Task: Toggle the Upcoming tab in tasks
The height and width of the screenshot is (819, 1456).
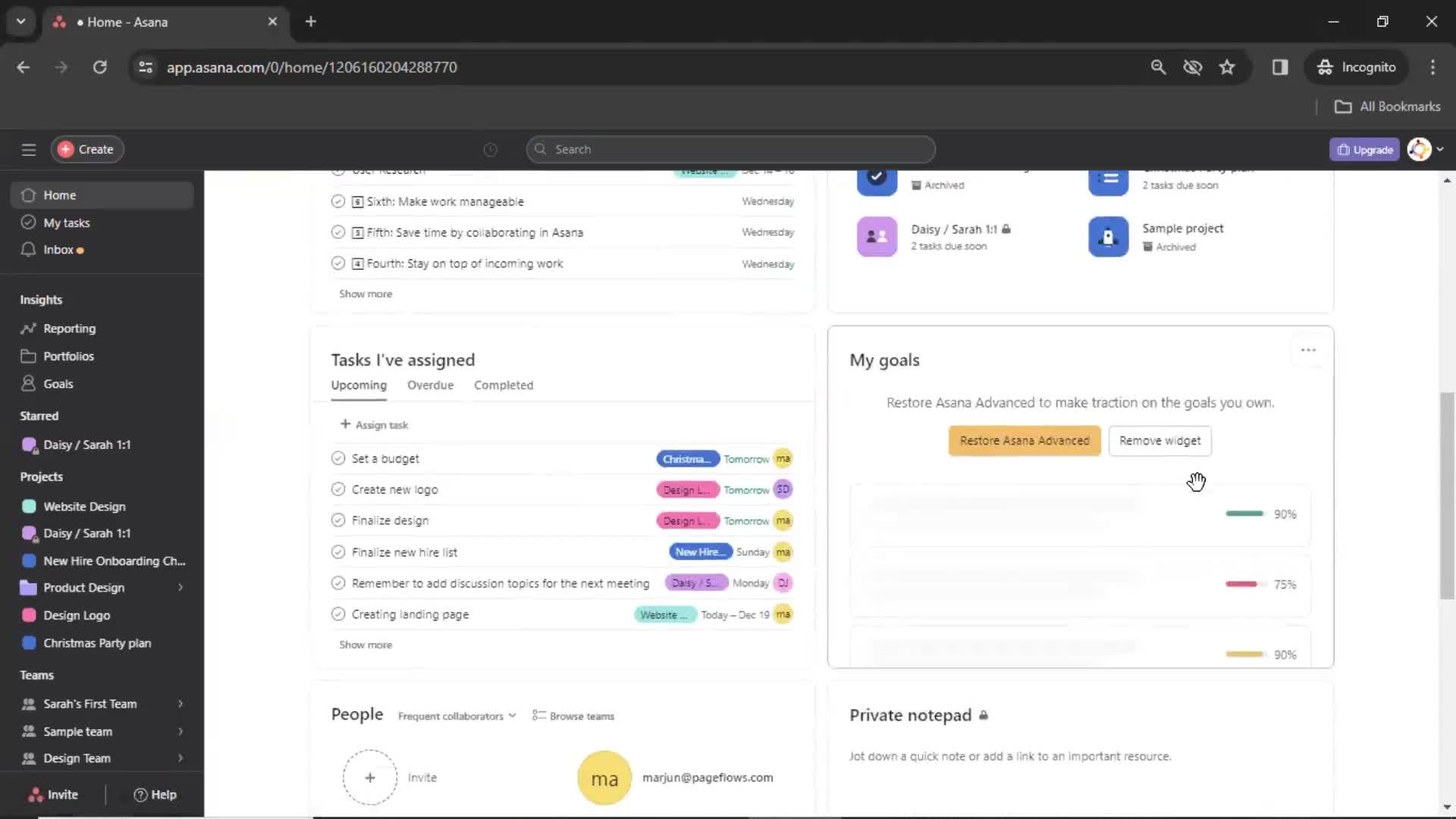Action: click(358, 385)
